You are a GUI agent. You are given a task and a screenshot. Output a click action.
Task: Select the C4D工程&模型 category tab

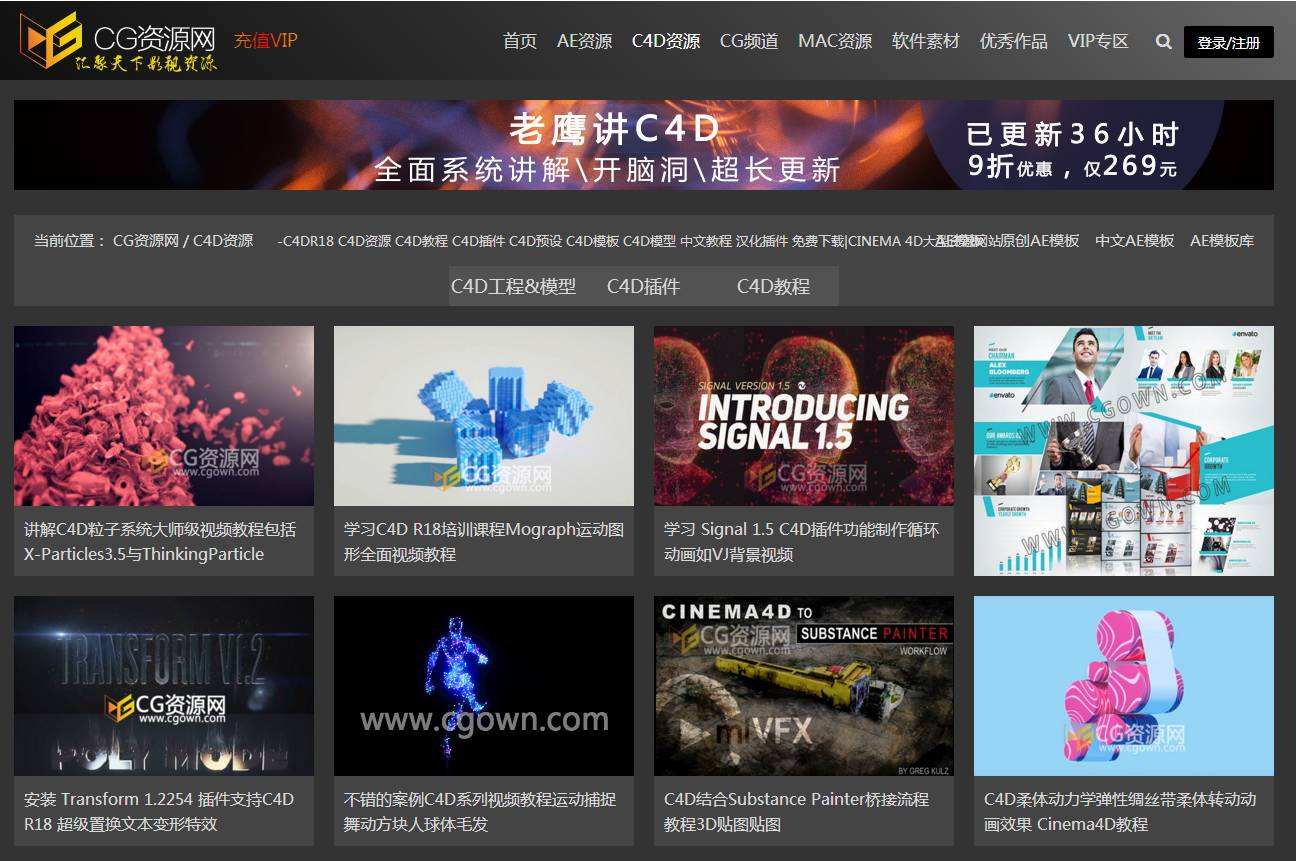pyautogui.click(x=514, y=286)
